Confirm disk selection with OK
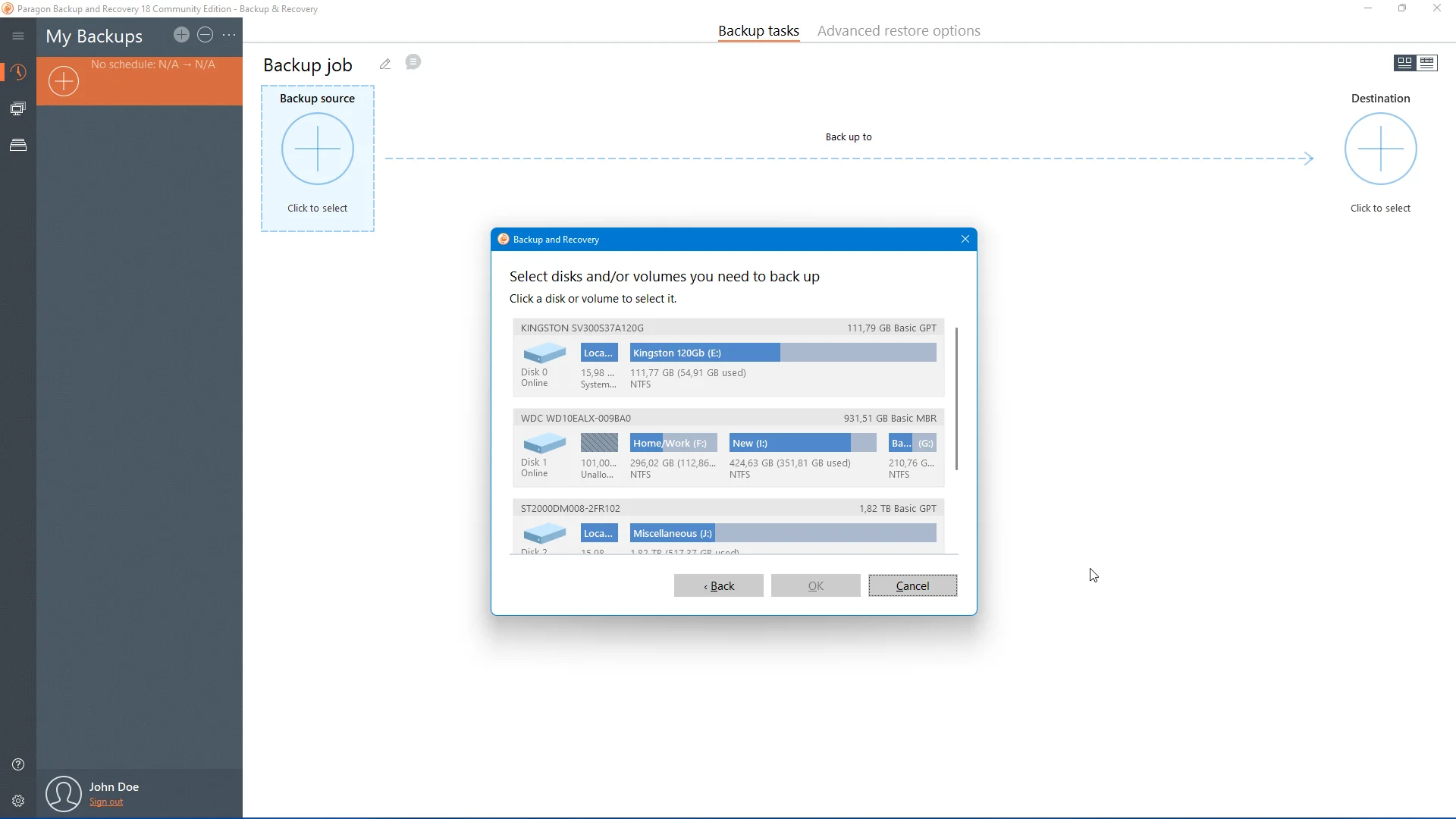The height and width of the screenshot is (819, 1456). pyautogui.click(x=815, y=585)
